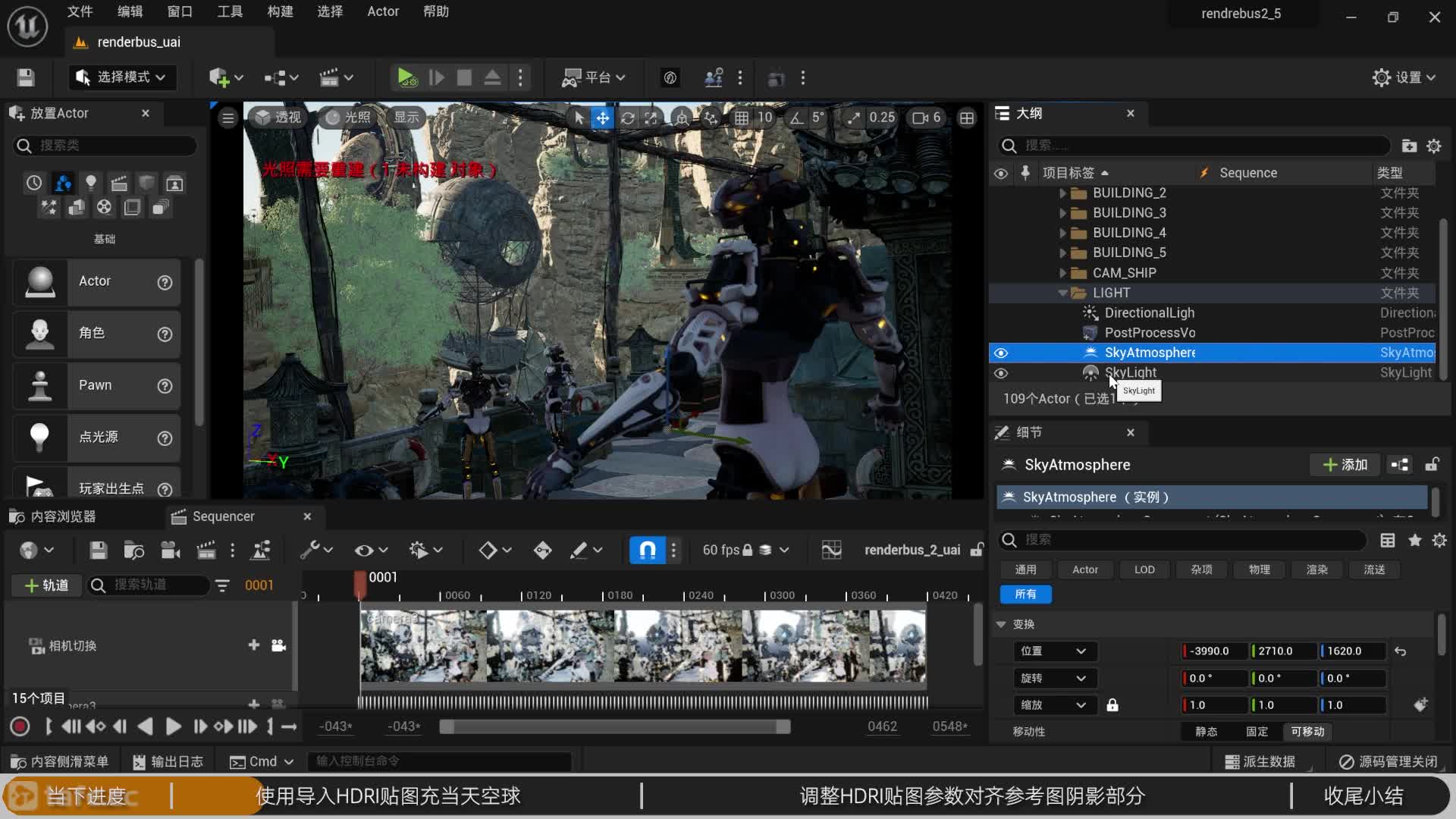Viewport: 1456px width, 819px height.
Task: Open the build (构建) menu
Action: point(280,11)
